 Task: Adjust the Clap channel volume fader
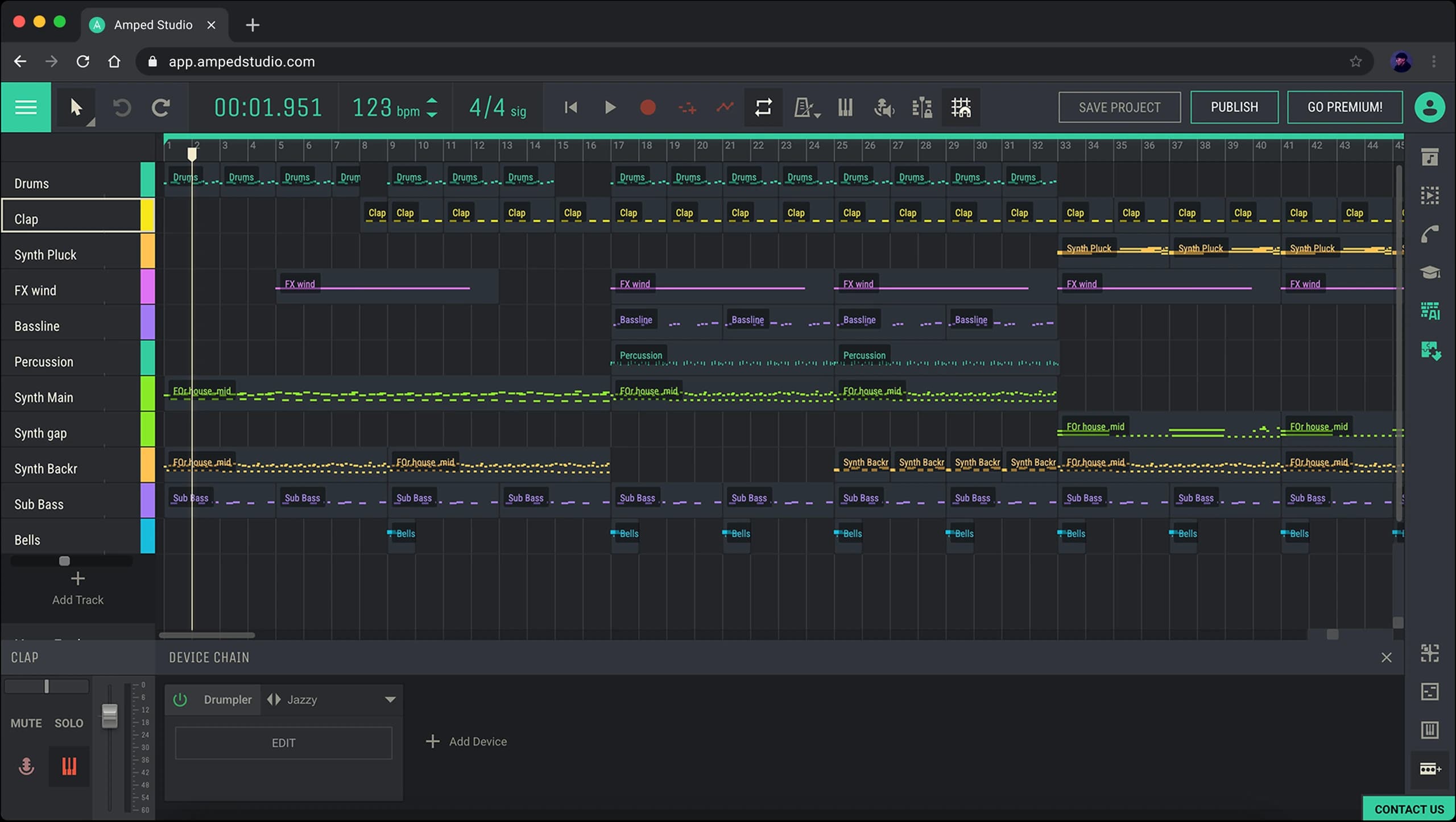click(109, 716)
